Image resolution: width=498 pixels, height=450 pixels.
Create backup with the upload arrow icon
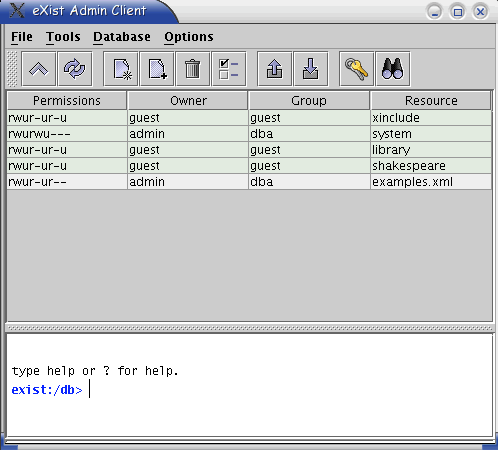point(275,69)
